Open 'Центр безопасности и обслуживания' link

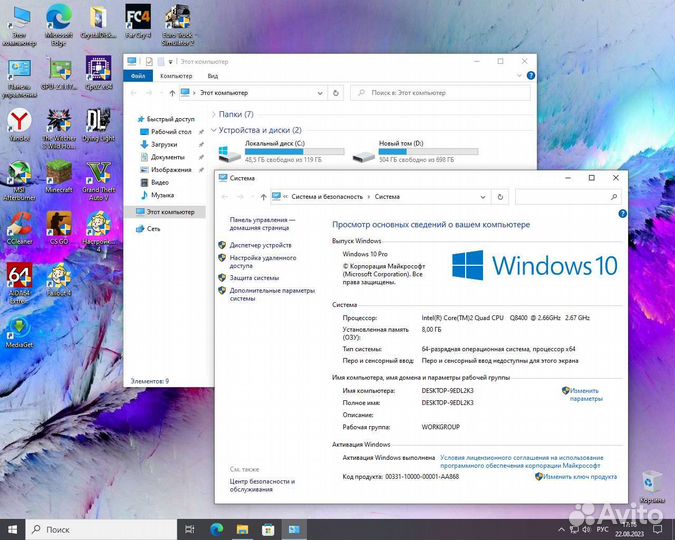262,485
